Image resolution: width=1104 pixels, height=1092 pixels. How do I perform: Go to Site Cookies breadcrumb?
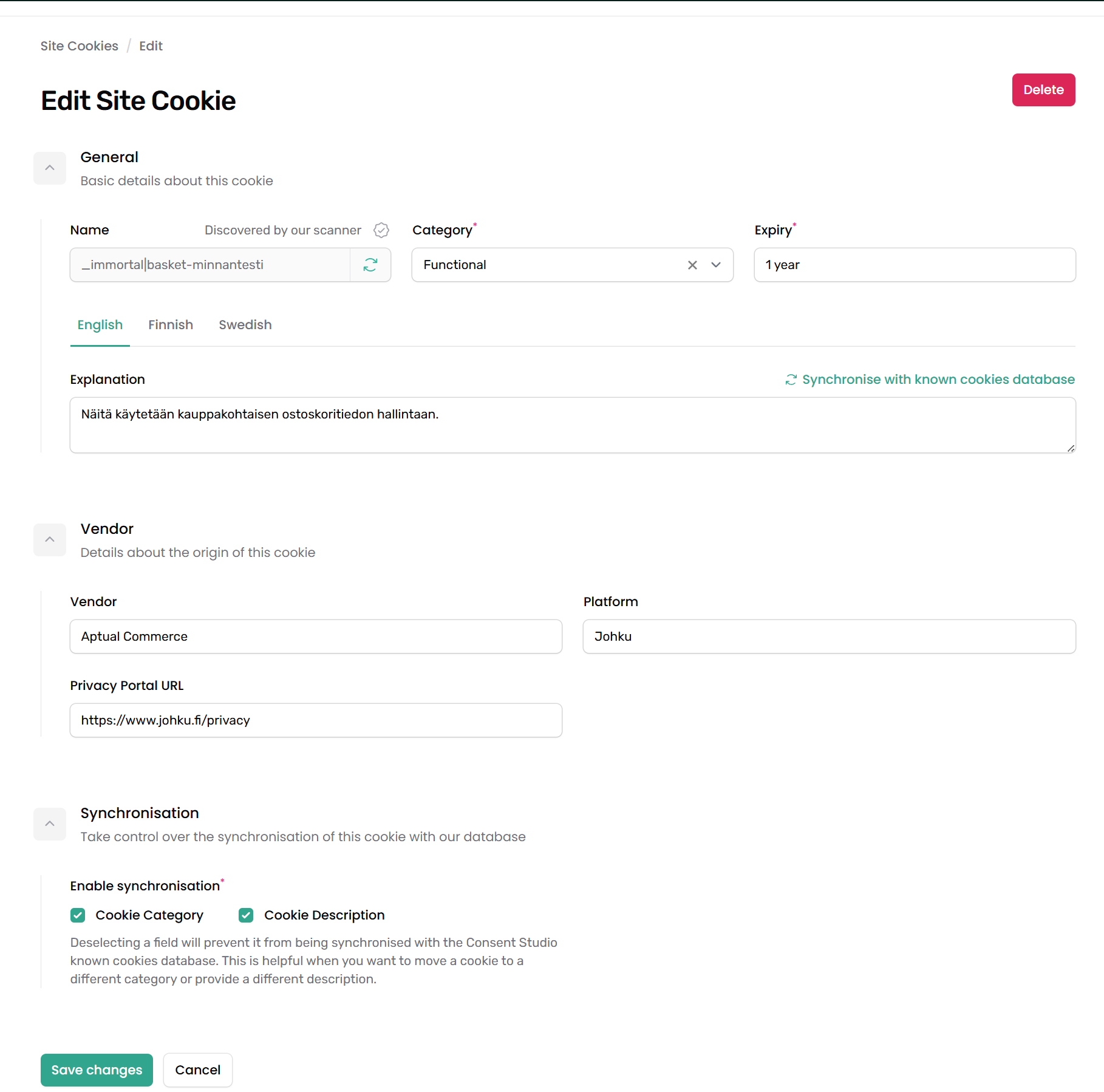click(x=80, y=46)
